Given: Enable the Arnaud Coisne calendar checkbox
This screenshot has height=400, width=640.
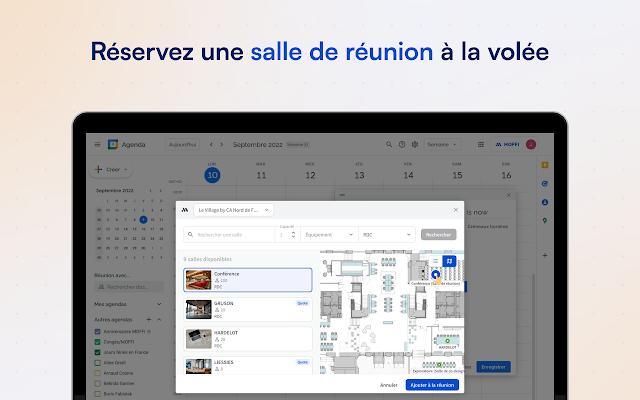Looking at the screenshot, I should point(98,373).
